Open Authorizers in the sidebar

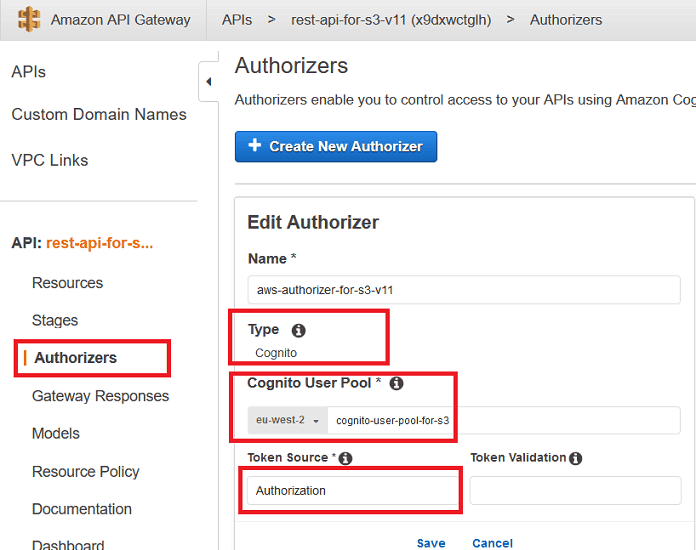(75, 358)
